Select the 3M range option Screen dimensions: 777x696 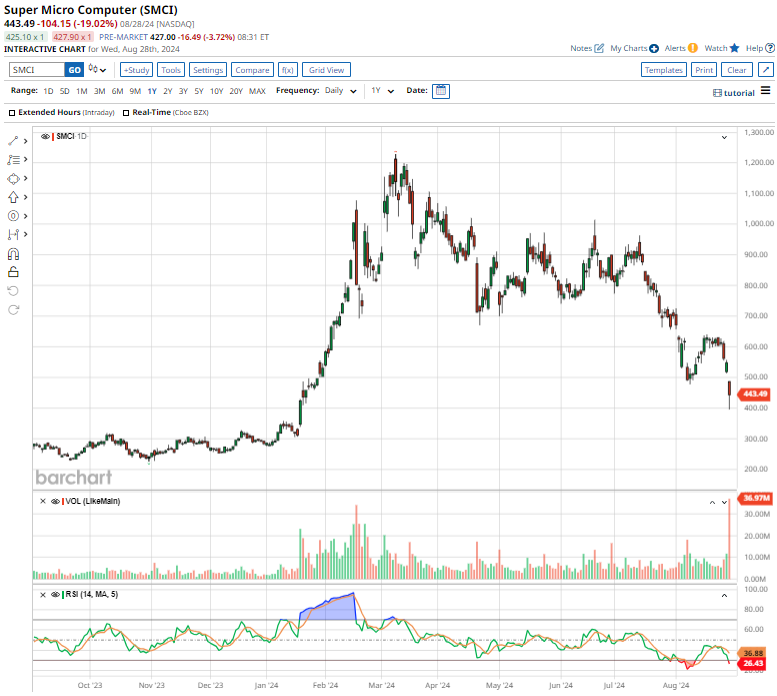pyautogui.click(x=99, y=91)
